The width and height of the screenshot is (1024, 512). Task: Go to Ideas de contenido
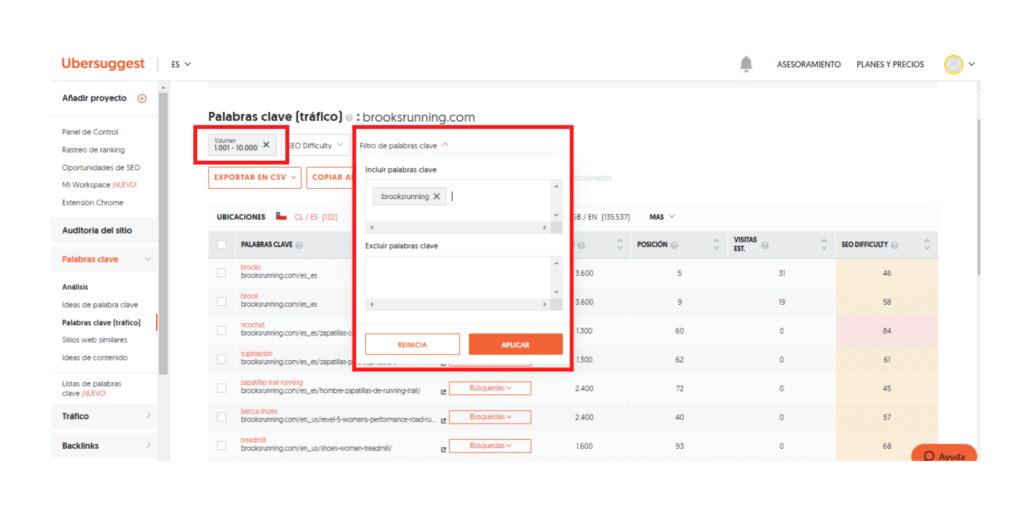click(x=95, y=358)
